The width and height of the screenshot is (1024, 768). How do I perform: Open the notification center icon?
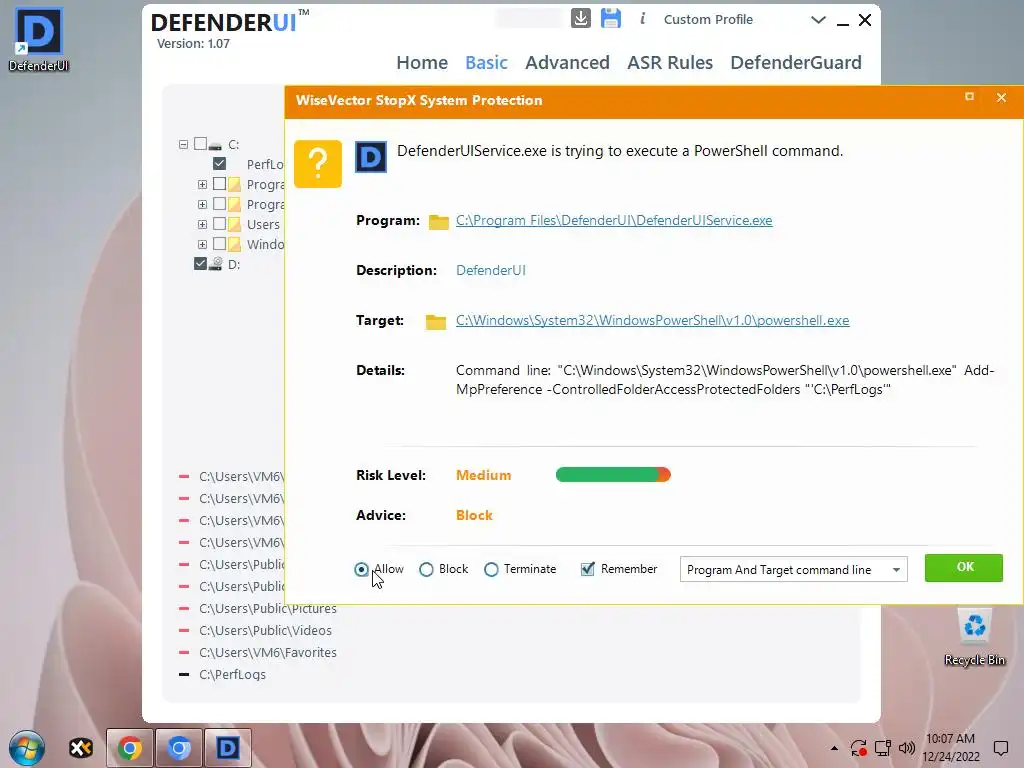(x=1000, y=748)
